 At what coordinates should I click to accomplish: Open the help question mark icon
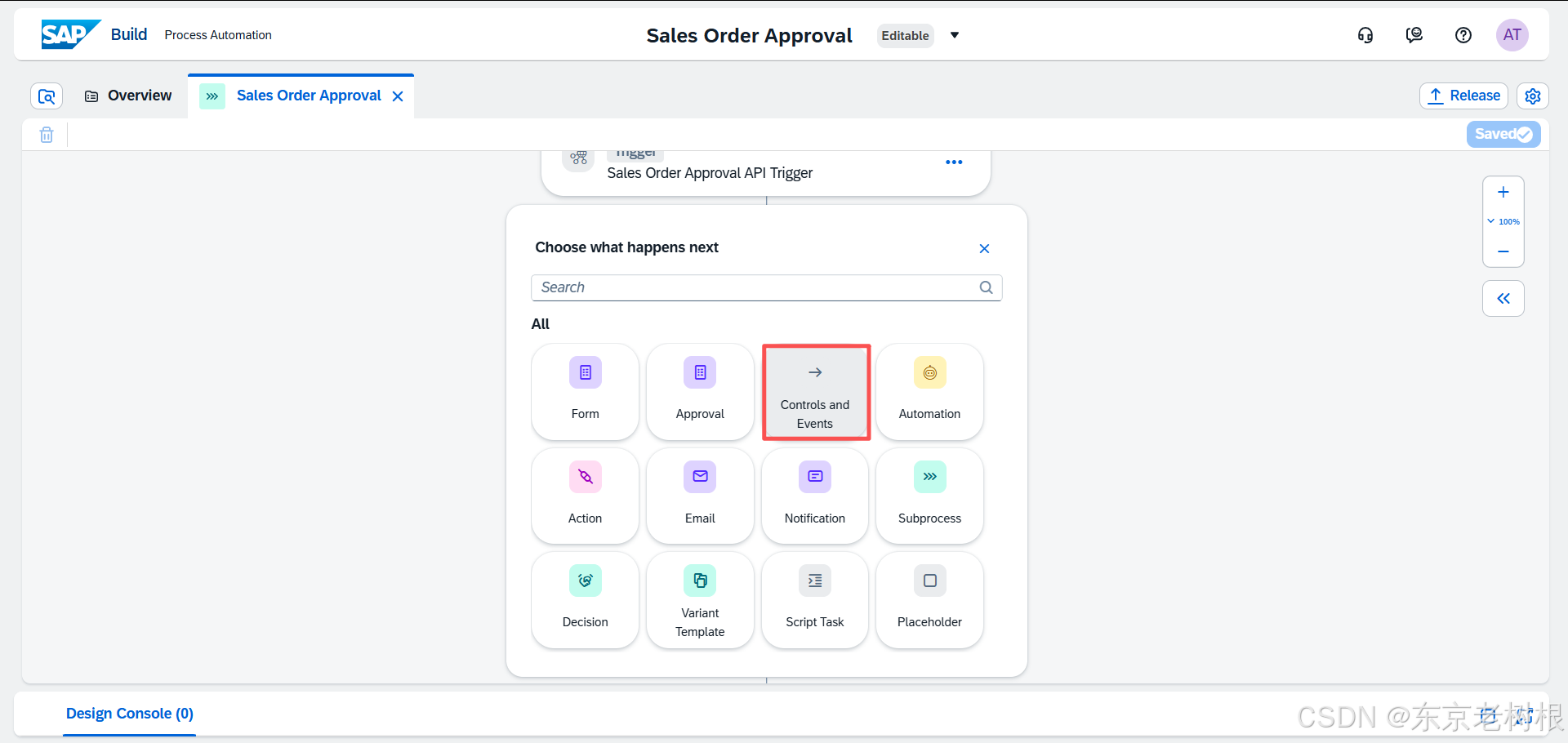coord(1463,35)
